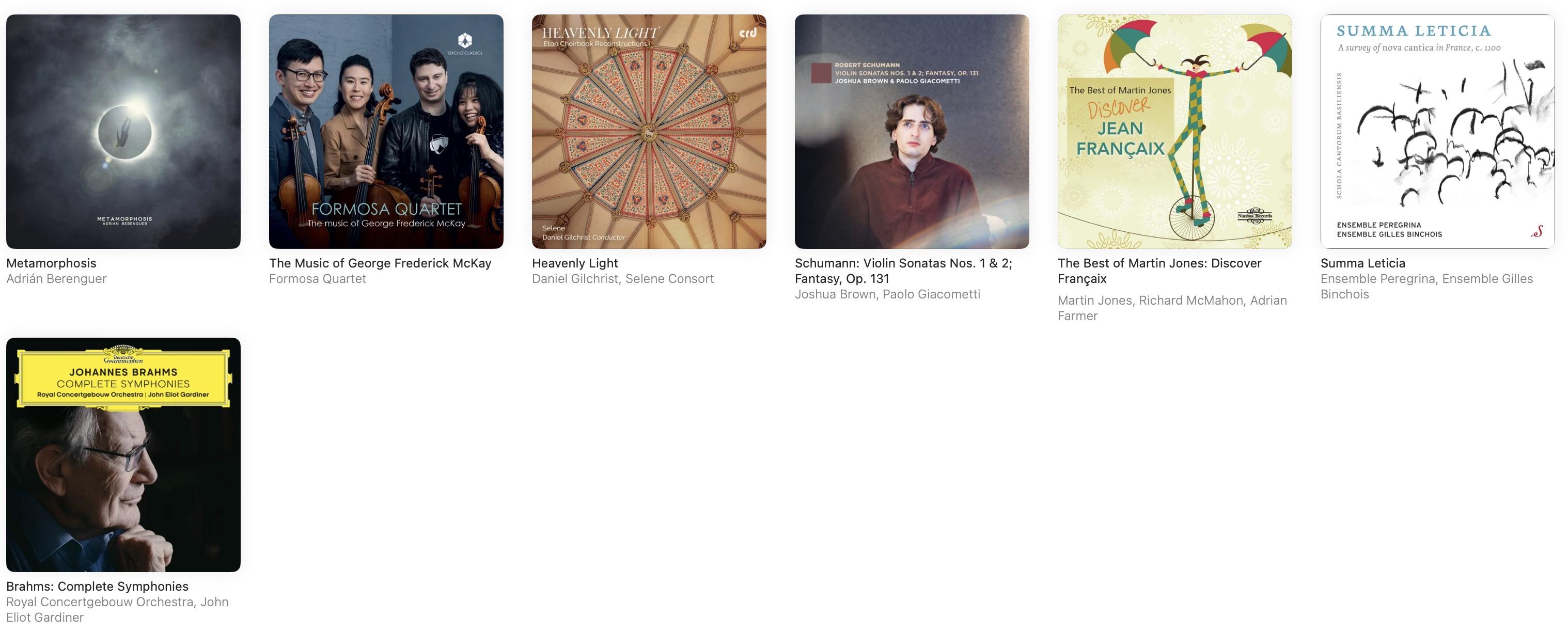
Task: Open title The Best of Martin Jones: Discover Françaix
Action: point(1159,271)
